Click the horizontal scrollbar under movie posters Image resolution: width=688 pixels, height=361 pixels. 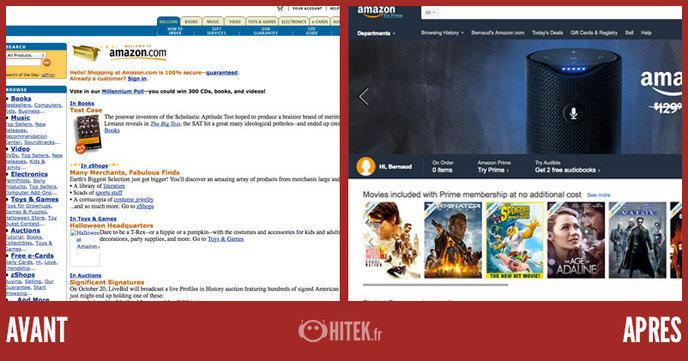(x=435, y=285)
